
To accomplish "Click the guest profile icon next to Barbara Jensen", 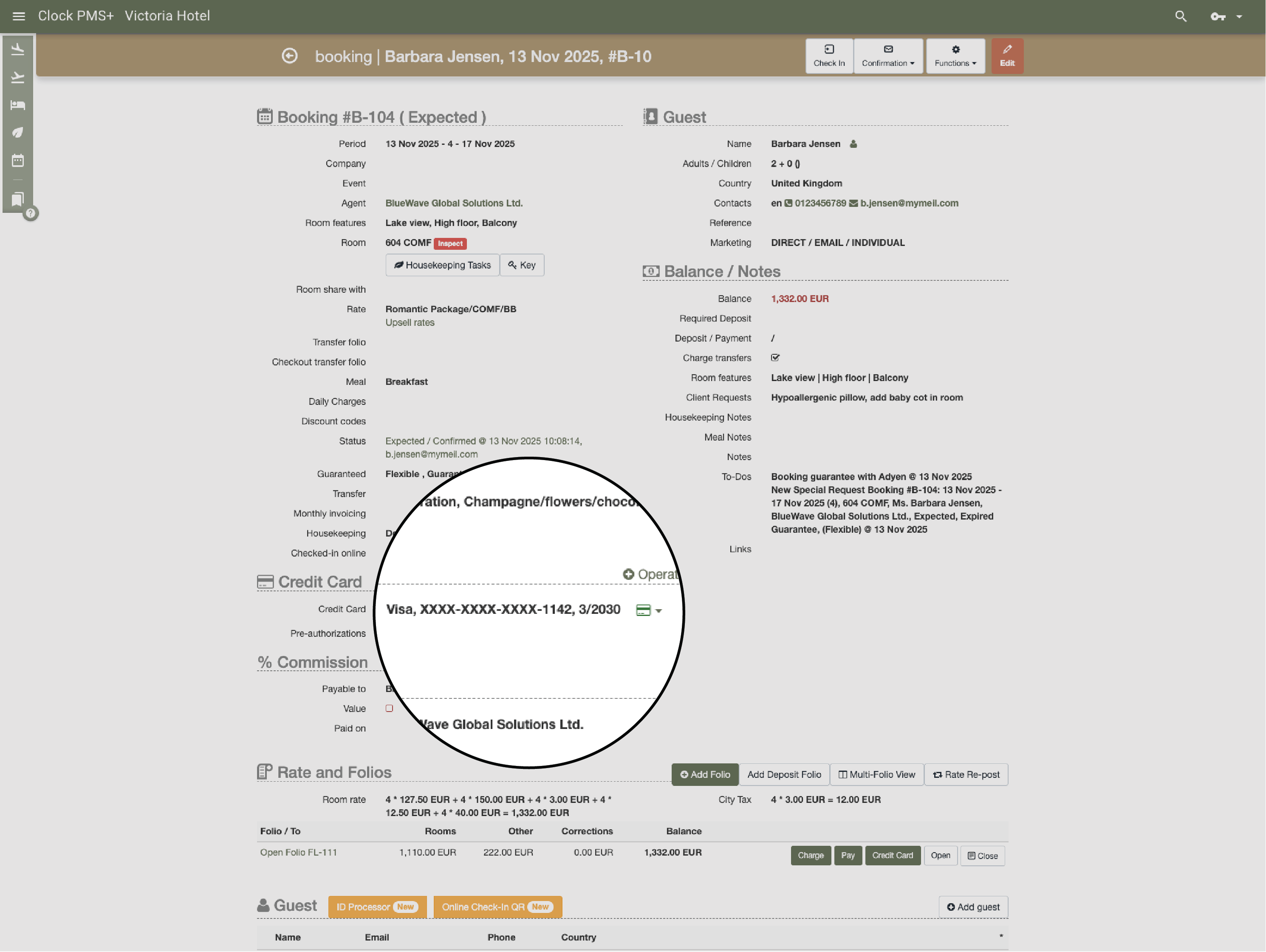I will pos(853,144).
